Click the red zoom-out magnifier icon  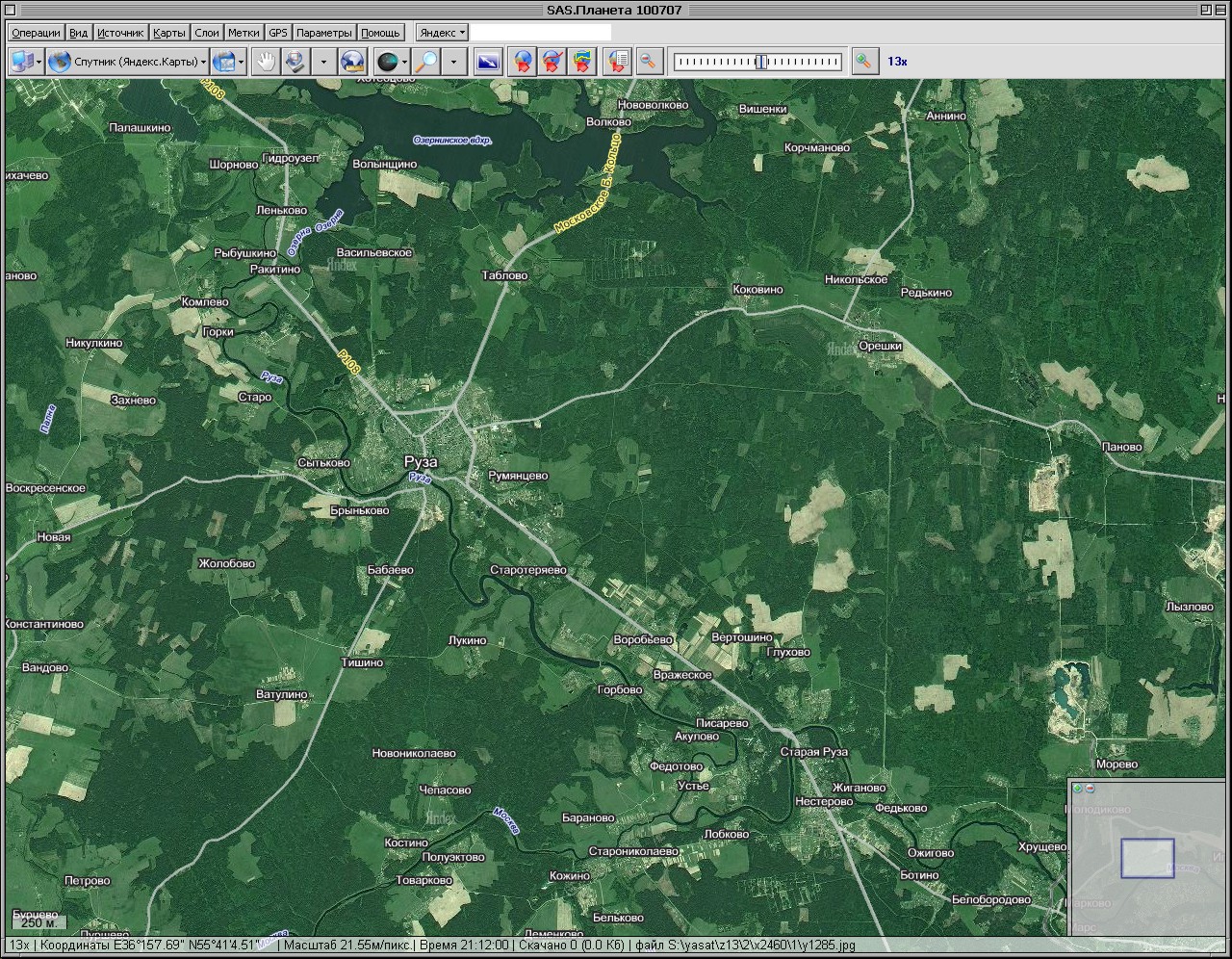(649, 62)
